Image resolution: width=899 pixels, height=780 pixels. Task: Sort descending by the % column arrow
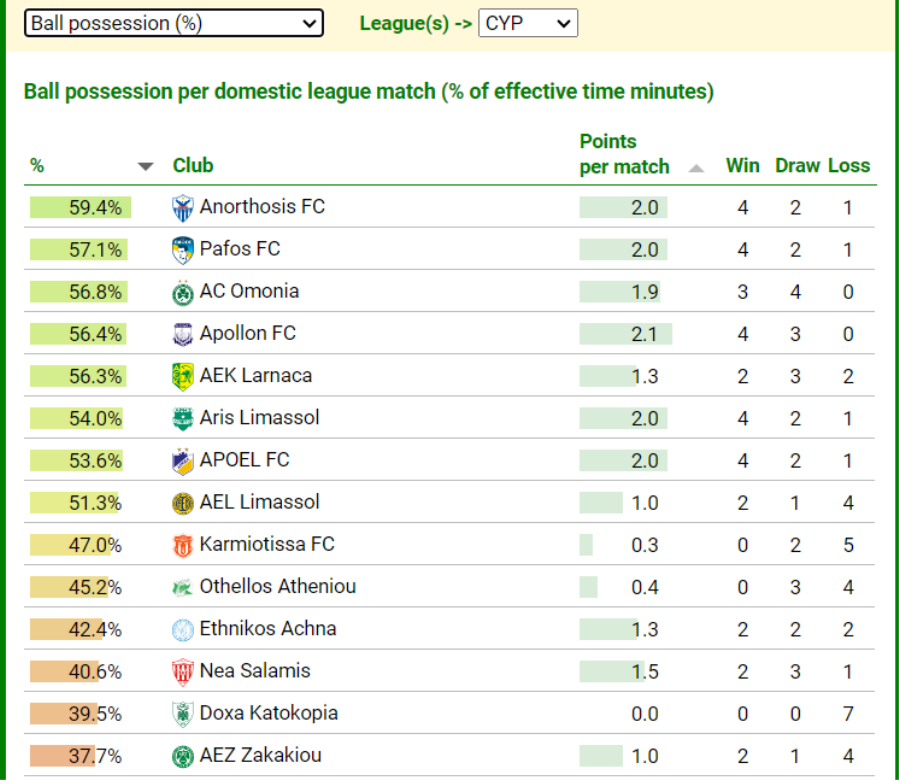point(146,167)
